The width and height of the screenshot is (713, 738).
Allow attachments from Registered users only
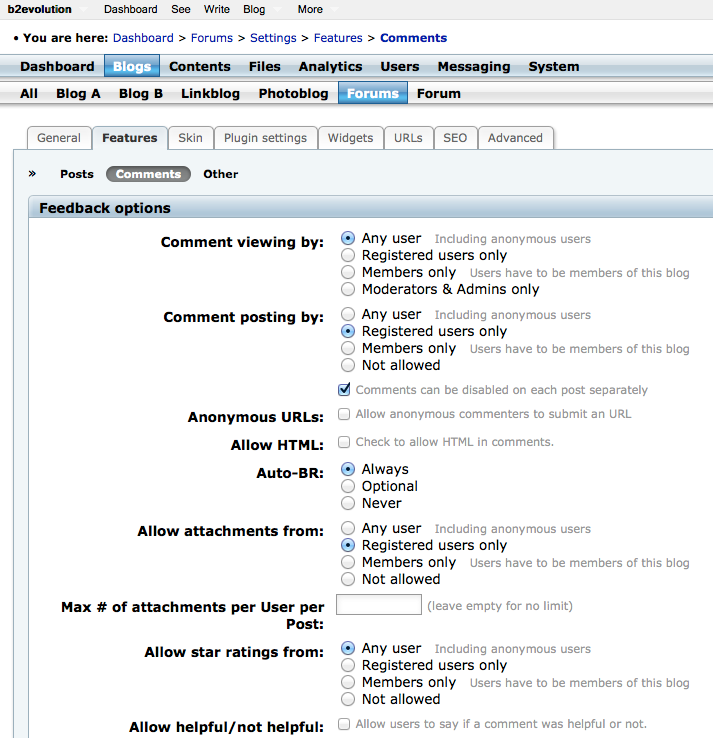click(x=348, y=545)
